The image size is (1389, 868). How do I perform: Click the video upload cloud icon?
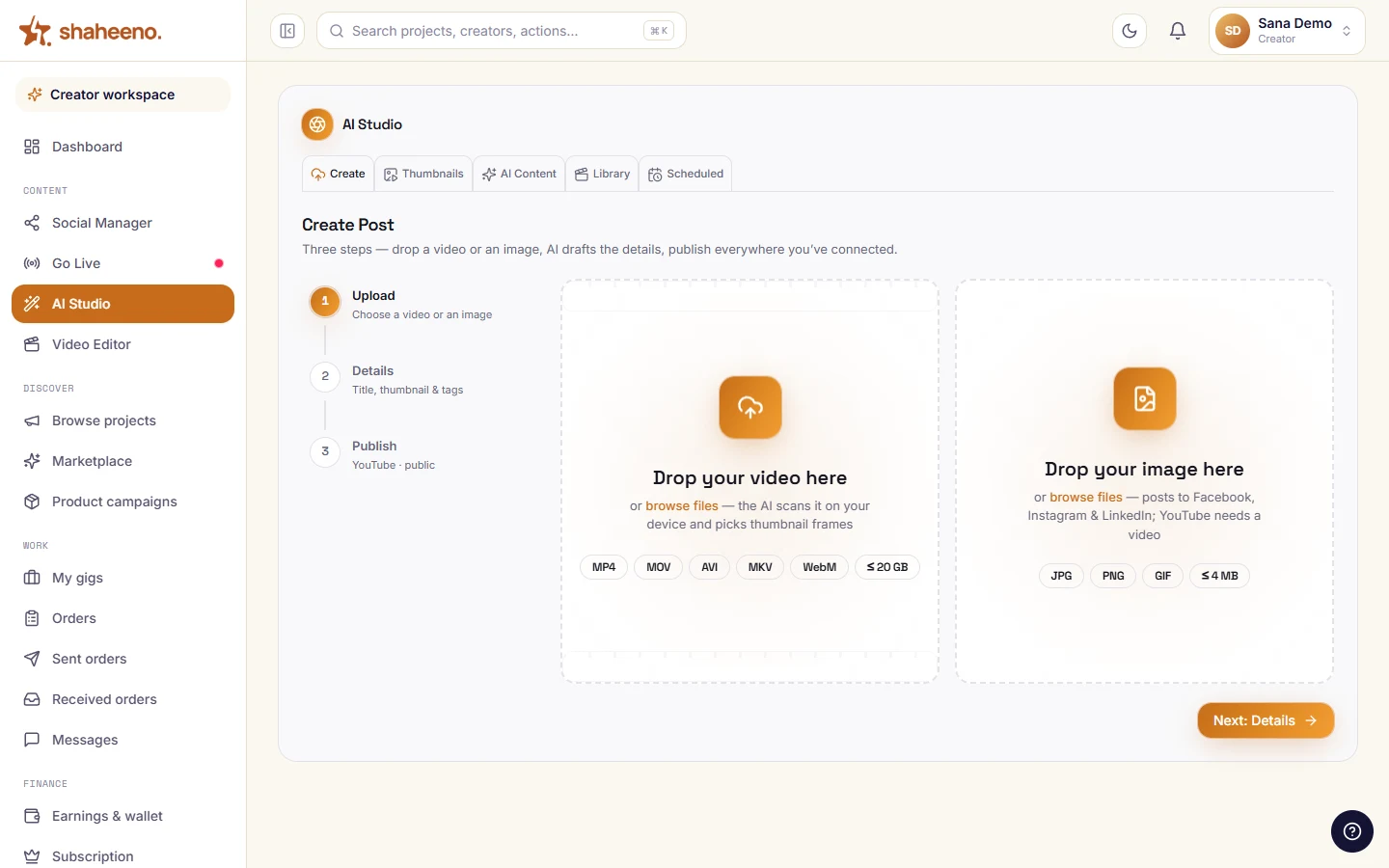tap(750, 407)
